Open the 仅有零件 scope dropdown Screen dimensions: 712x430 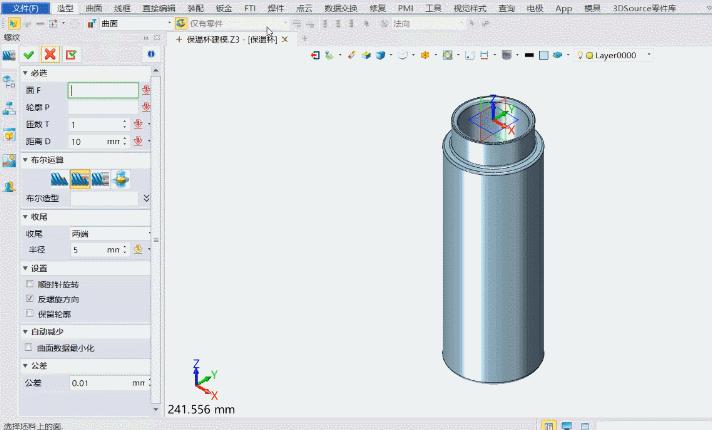[237, 23]
